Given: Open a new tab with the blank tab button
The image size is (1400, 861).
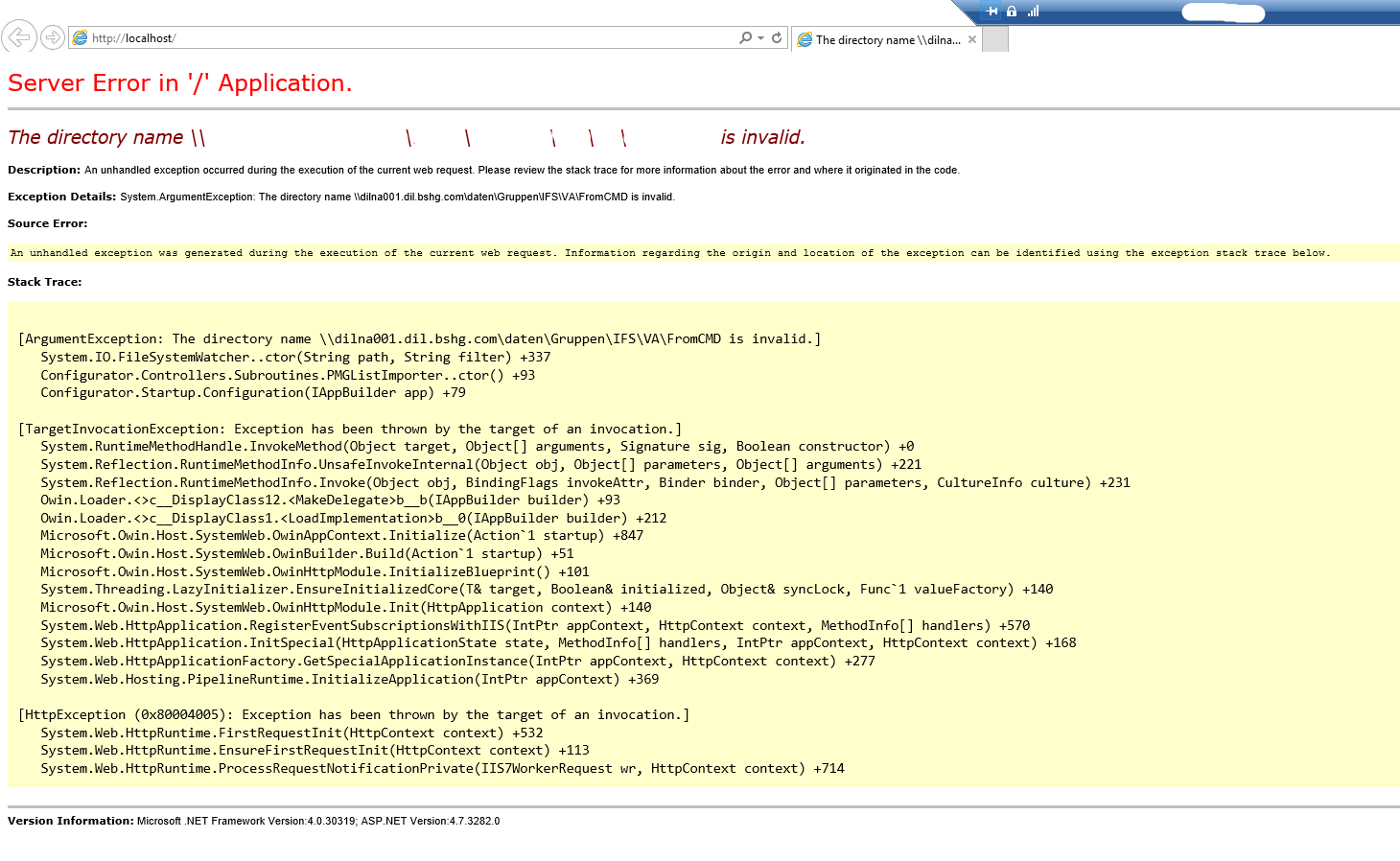Looking at the screenshot, I should [x=995, y=39].
